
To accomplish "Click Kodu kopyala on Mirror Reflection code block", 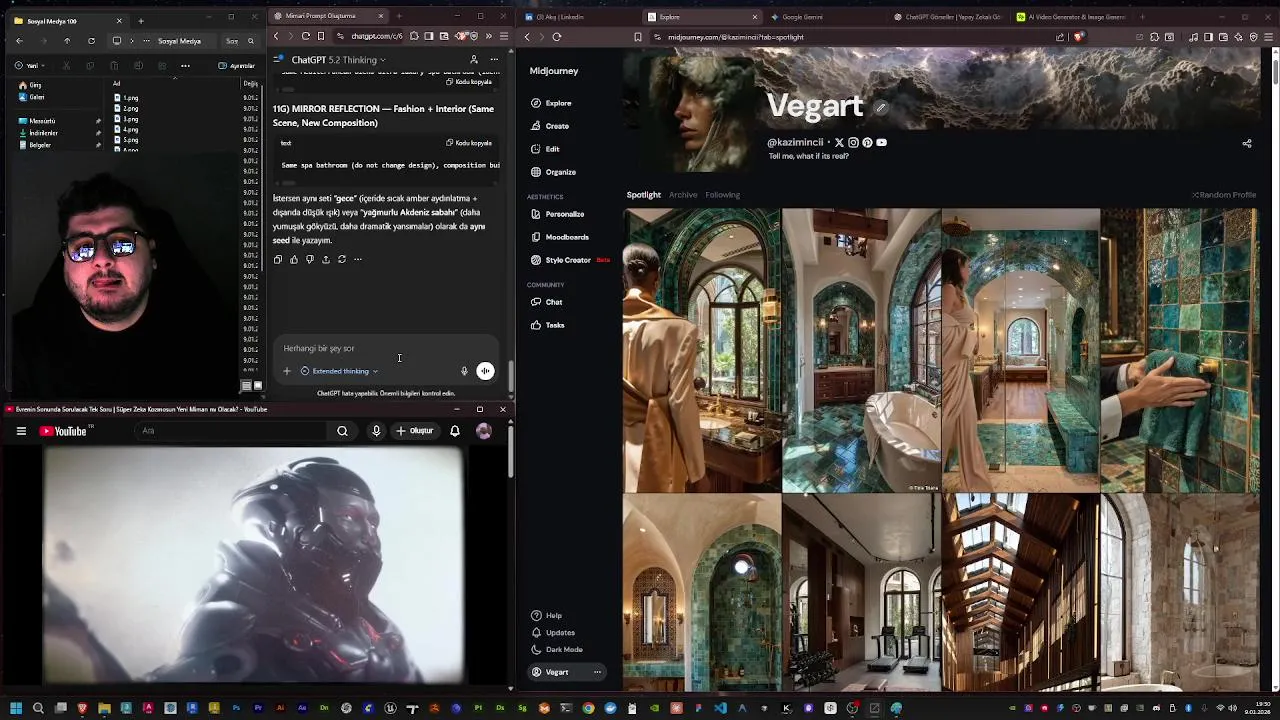I will click(x=469, y=143).
